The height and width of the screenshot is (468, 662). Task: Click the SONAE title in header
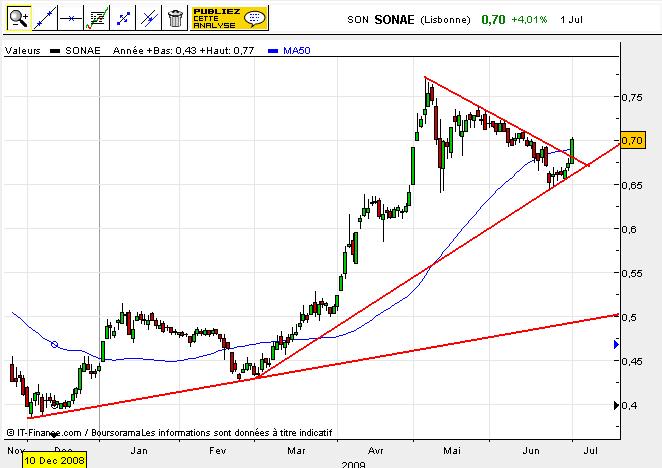coord(394,19)
